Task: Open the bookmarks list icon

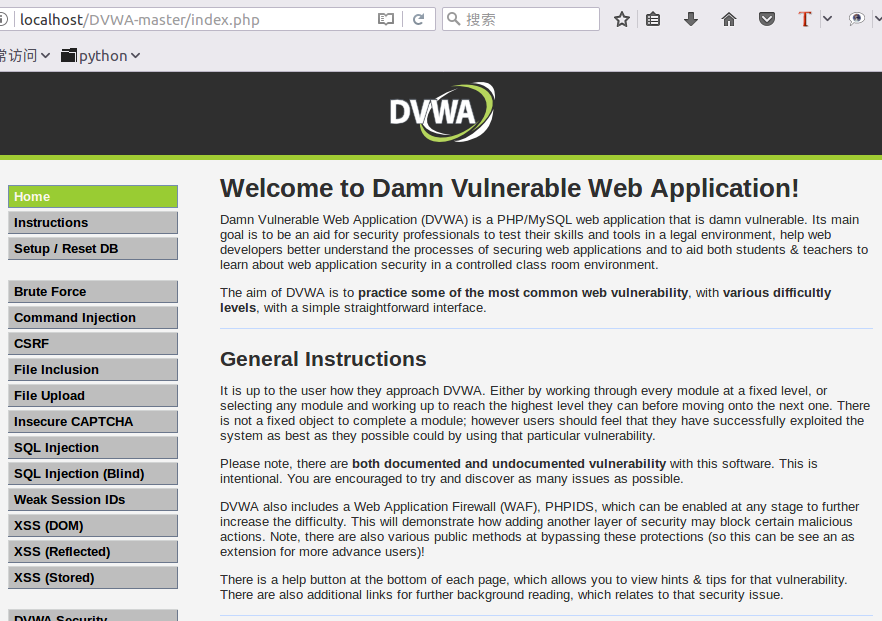Action: [x=653, y=20]
